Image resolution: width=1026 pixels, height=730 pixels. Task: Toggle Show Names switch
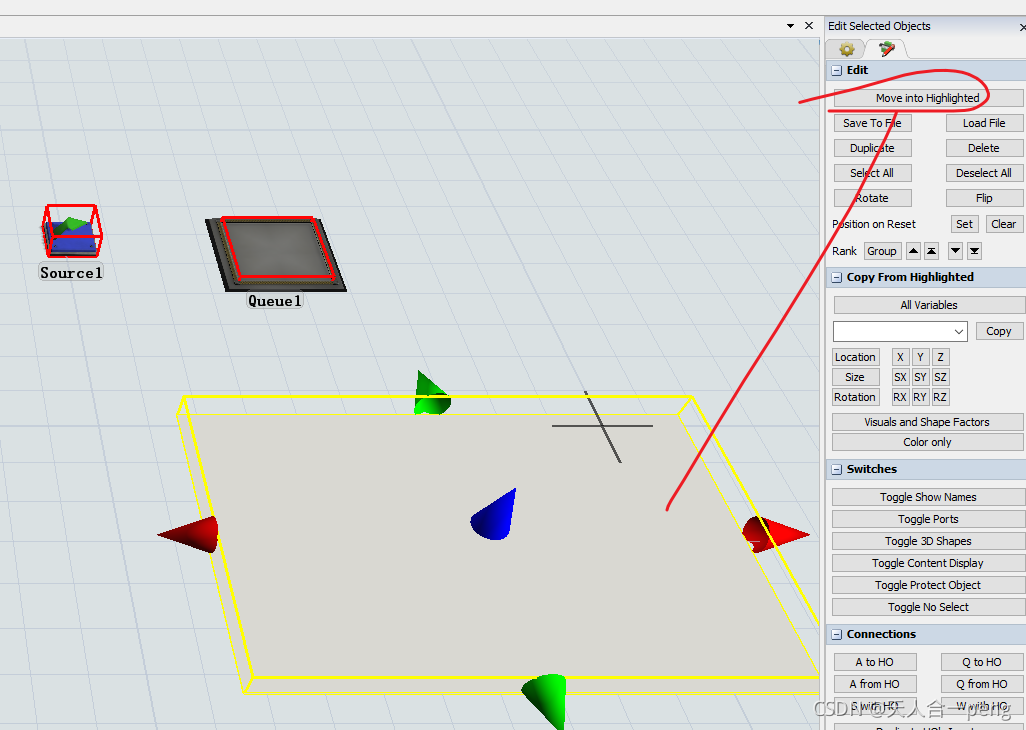tap(928, 497)
